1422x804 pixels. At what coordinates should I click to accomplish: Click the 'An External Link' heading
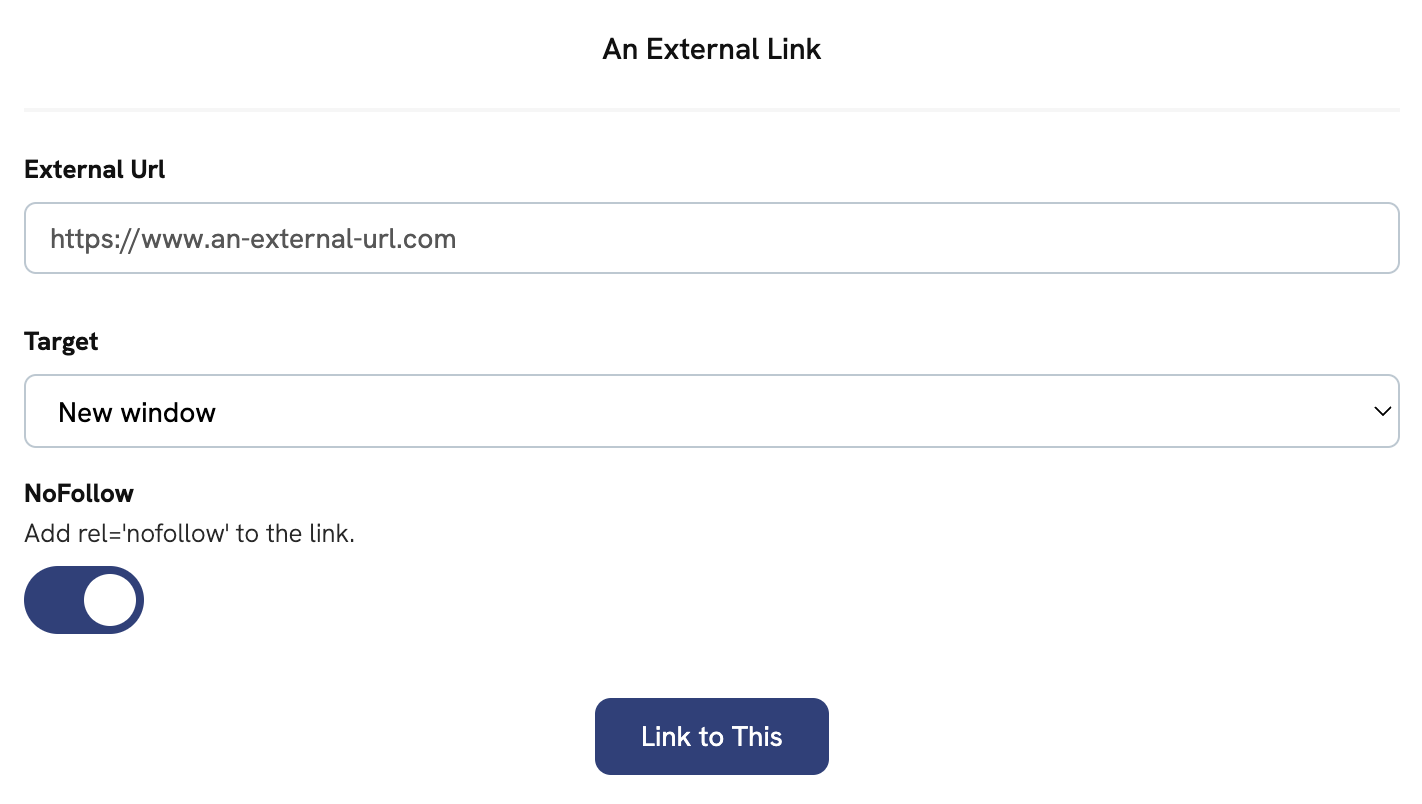click(711, 49)
